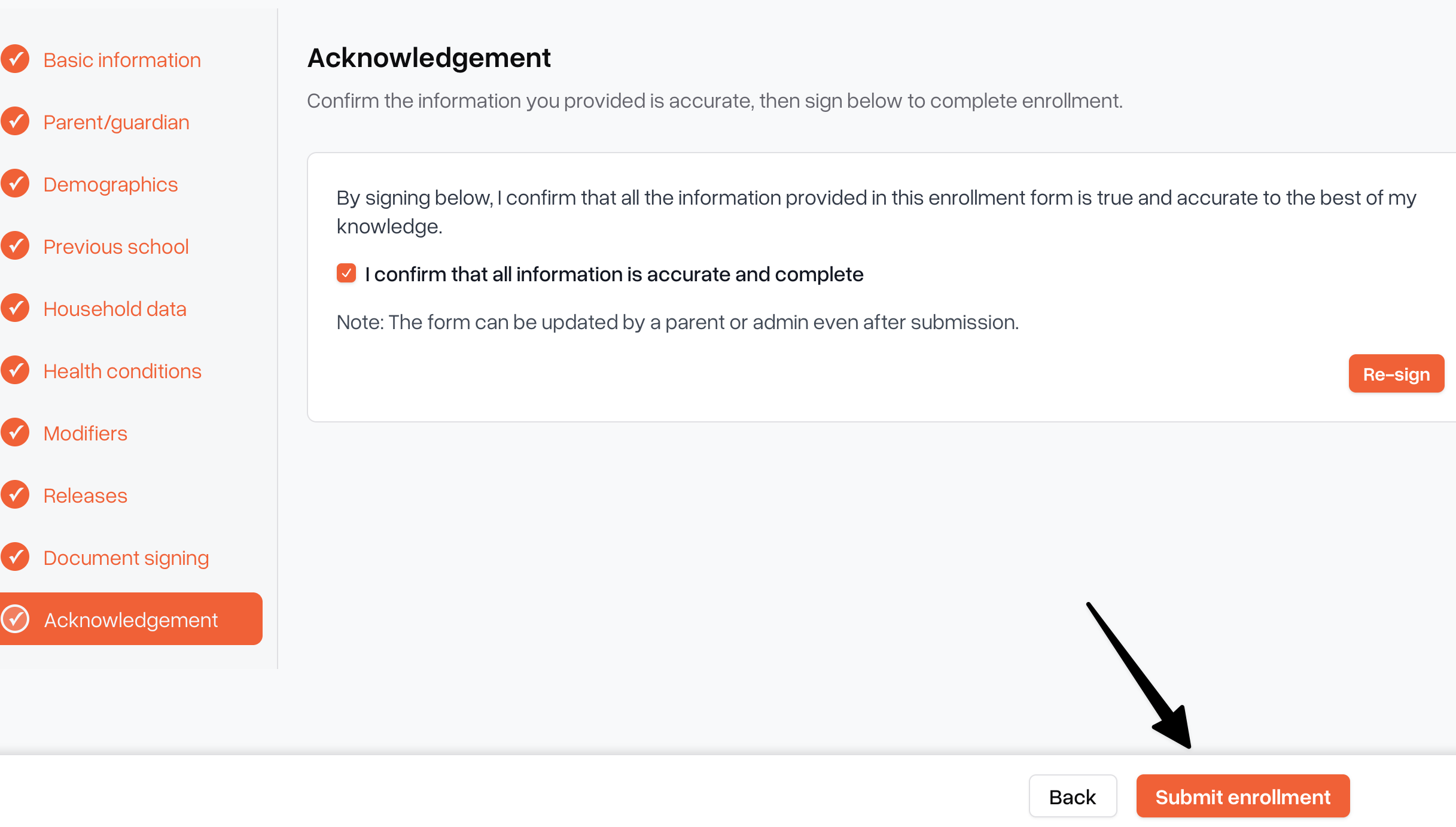The image size is (1456, 827).
Task: Open the Releases section
Action: click(x=86, y=495)
